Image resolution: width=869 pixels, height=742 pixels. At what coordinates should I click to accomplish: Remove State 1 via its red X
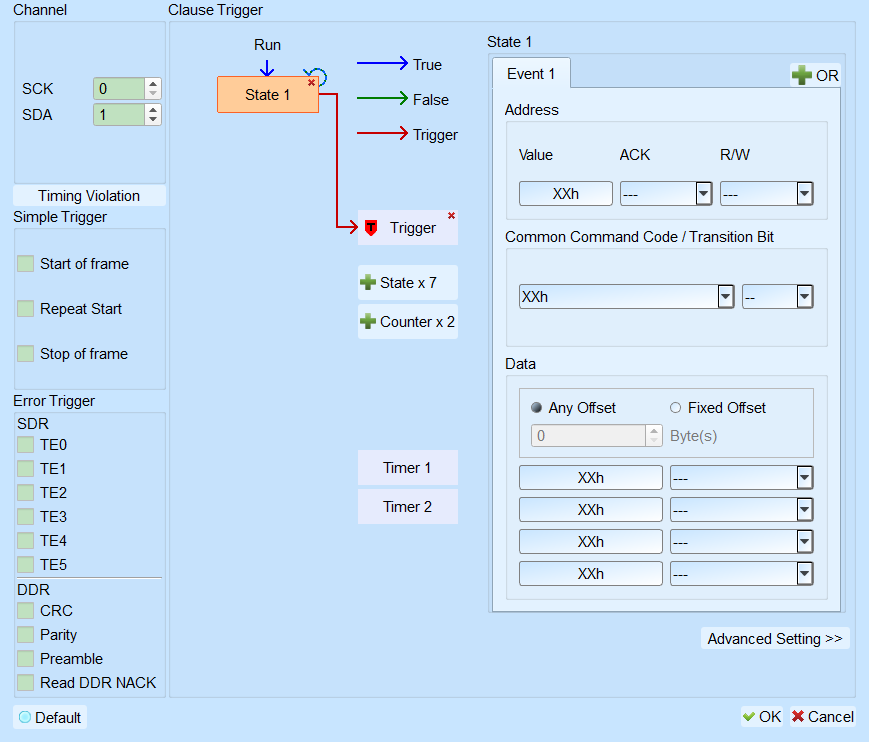pos(311,83)
